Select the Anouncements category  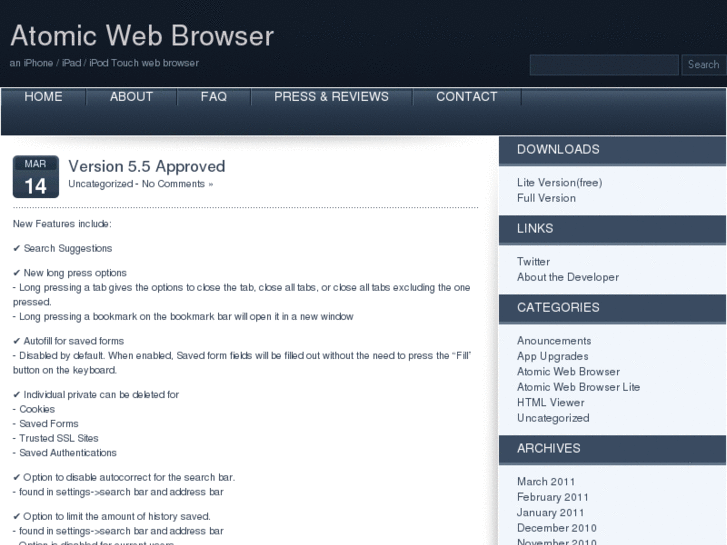pos(554,341)
